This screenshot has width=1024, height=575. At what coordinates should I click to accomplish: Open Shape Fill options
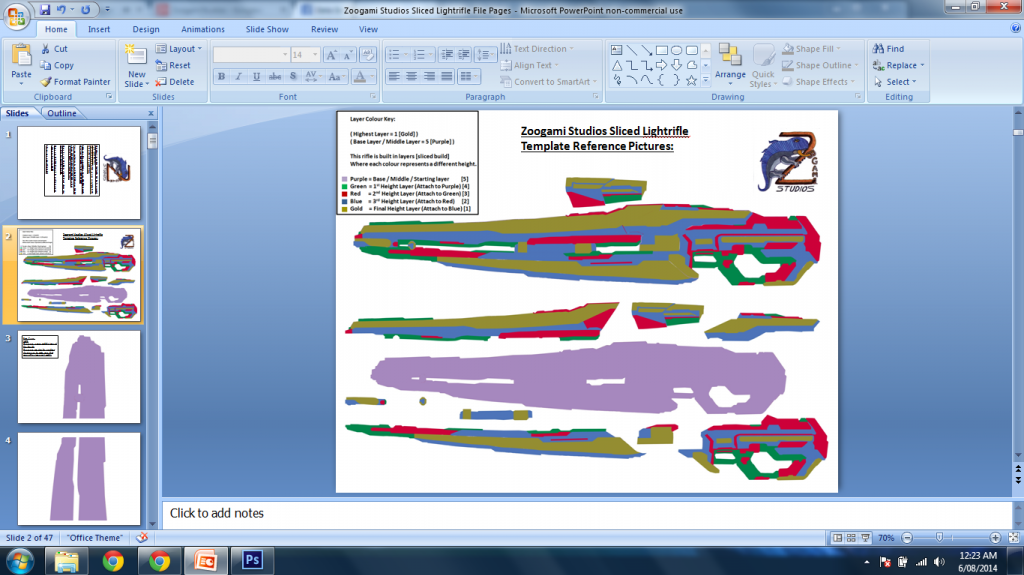click(x=812, y=48)
